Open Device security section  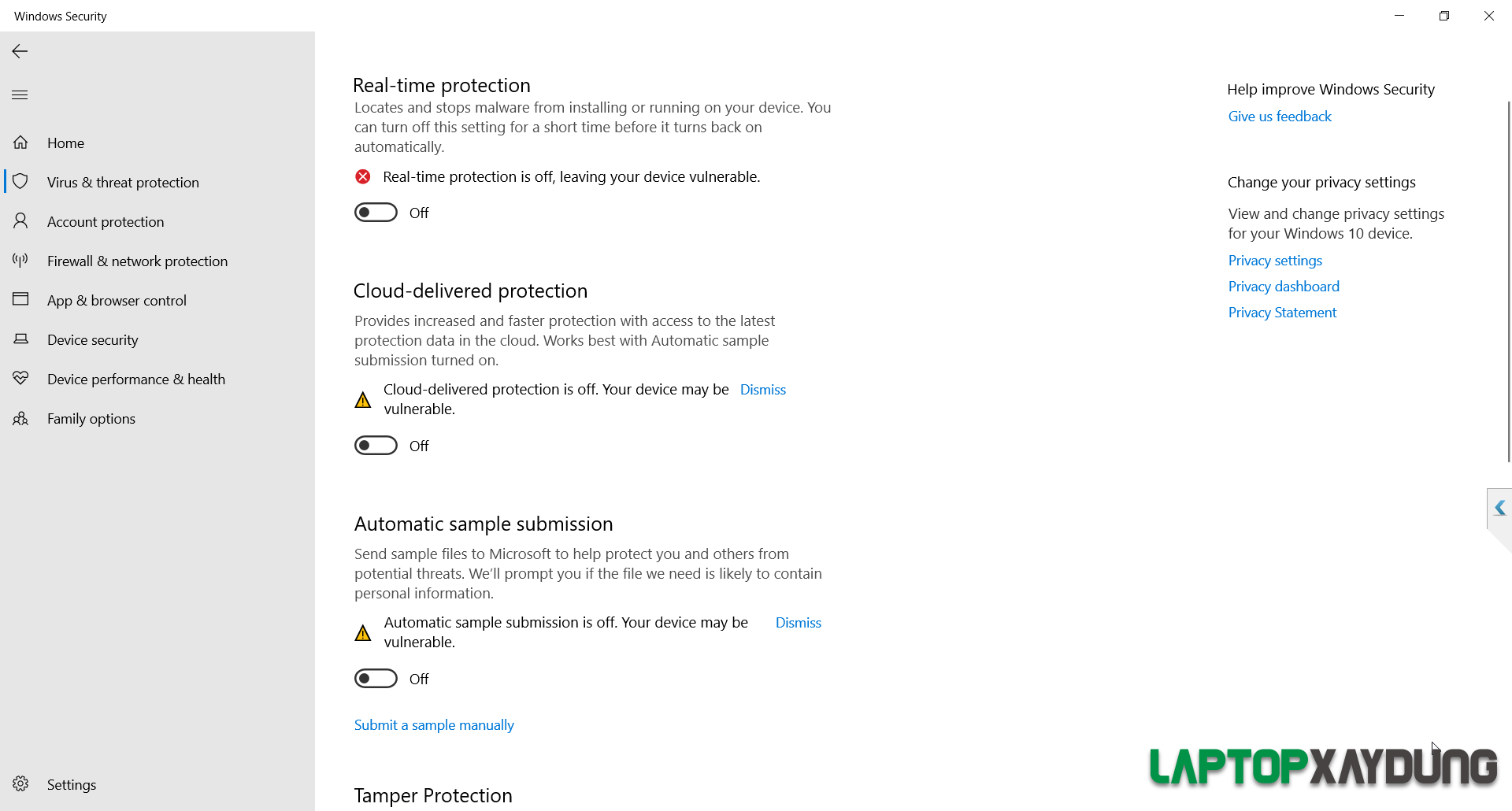(92, 339)
